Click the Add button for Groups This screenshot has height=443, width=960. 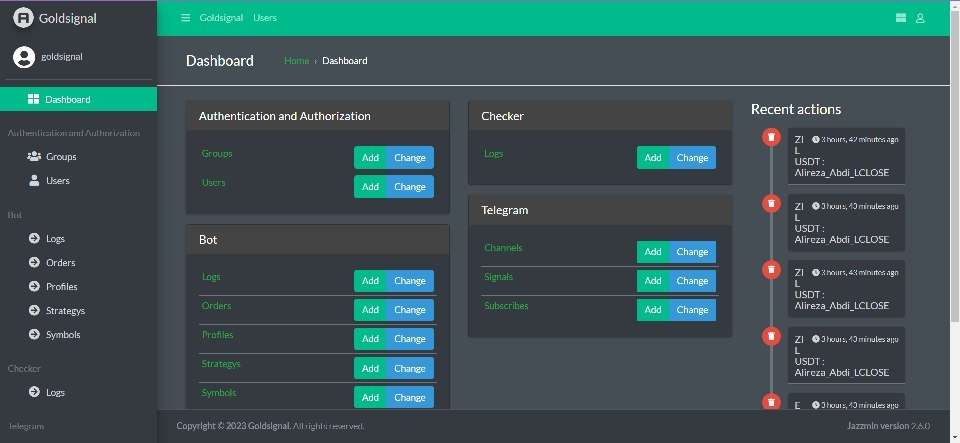click(370, 157)
